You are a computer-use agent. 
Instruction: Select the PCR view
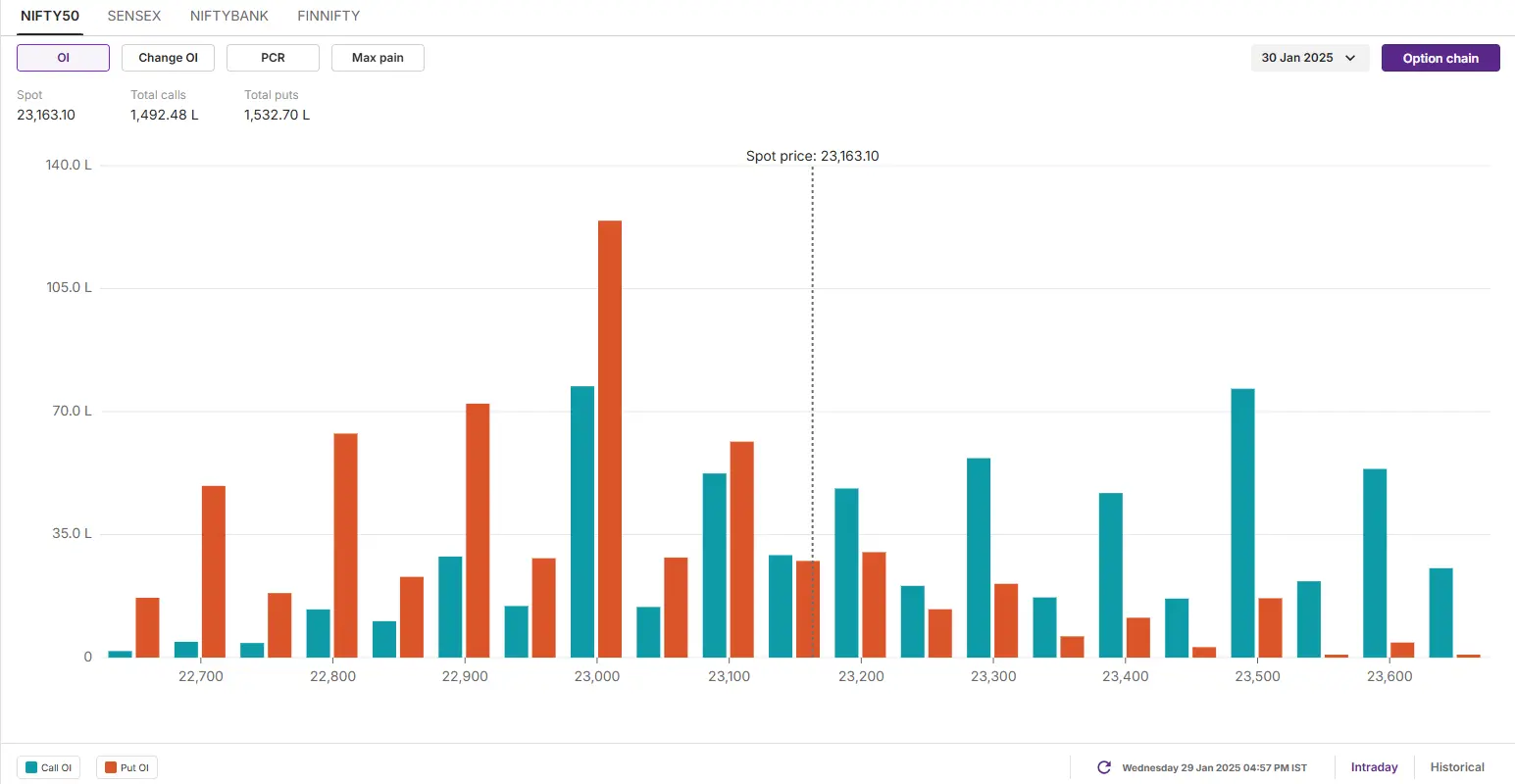273,58
